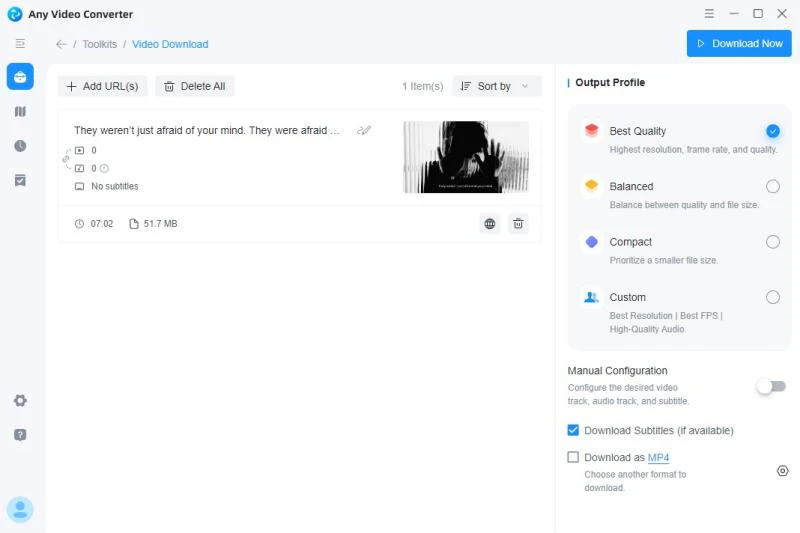Go to Toolkits breadcrumb
The width and height of the screenshot is (800, 533).
point(99,44)
